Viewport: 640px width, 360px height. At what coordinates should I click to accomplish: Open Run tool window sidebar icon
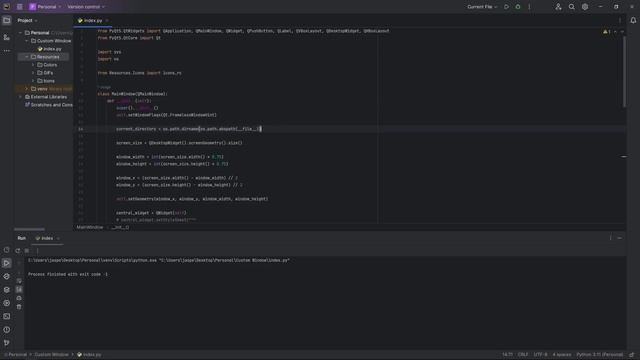(7, 263)
